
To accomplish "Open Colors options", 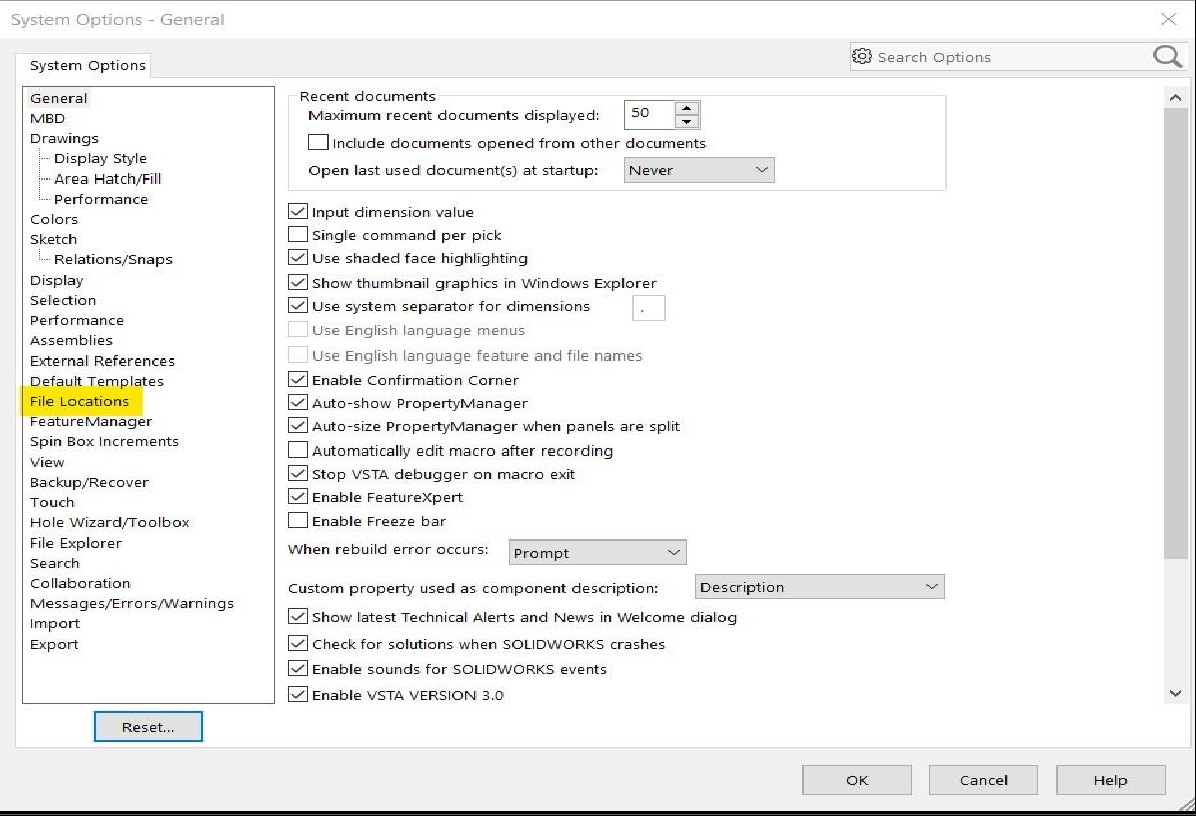I will [53, 219].
